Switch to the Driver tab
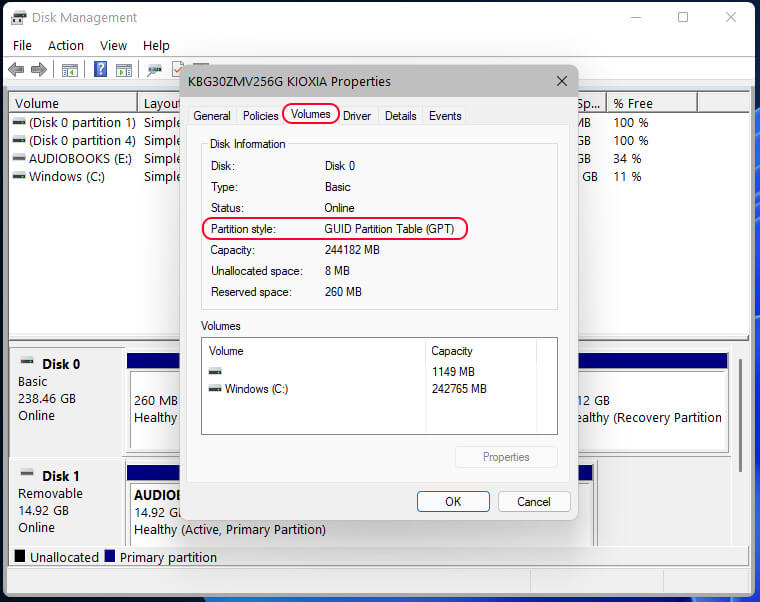 click(x=357, y=116)
